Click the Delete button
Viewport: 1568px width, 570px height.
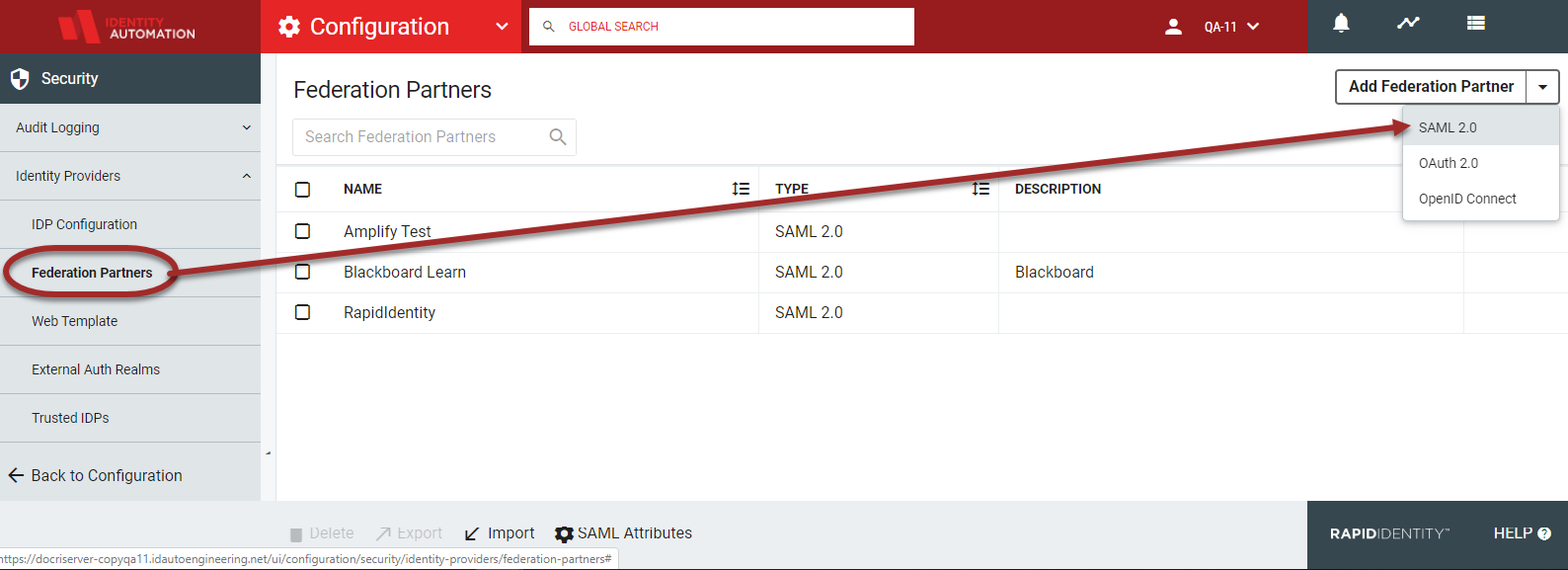322,533
